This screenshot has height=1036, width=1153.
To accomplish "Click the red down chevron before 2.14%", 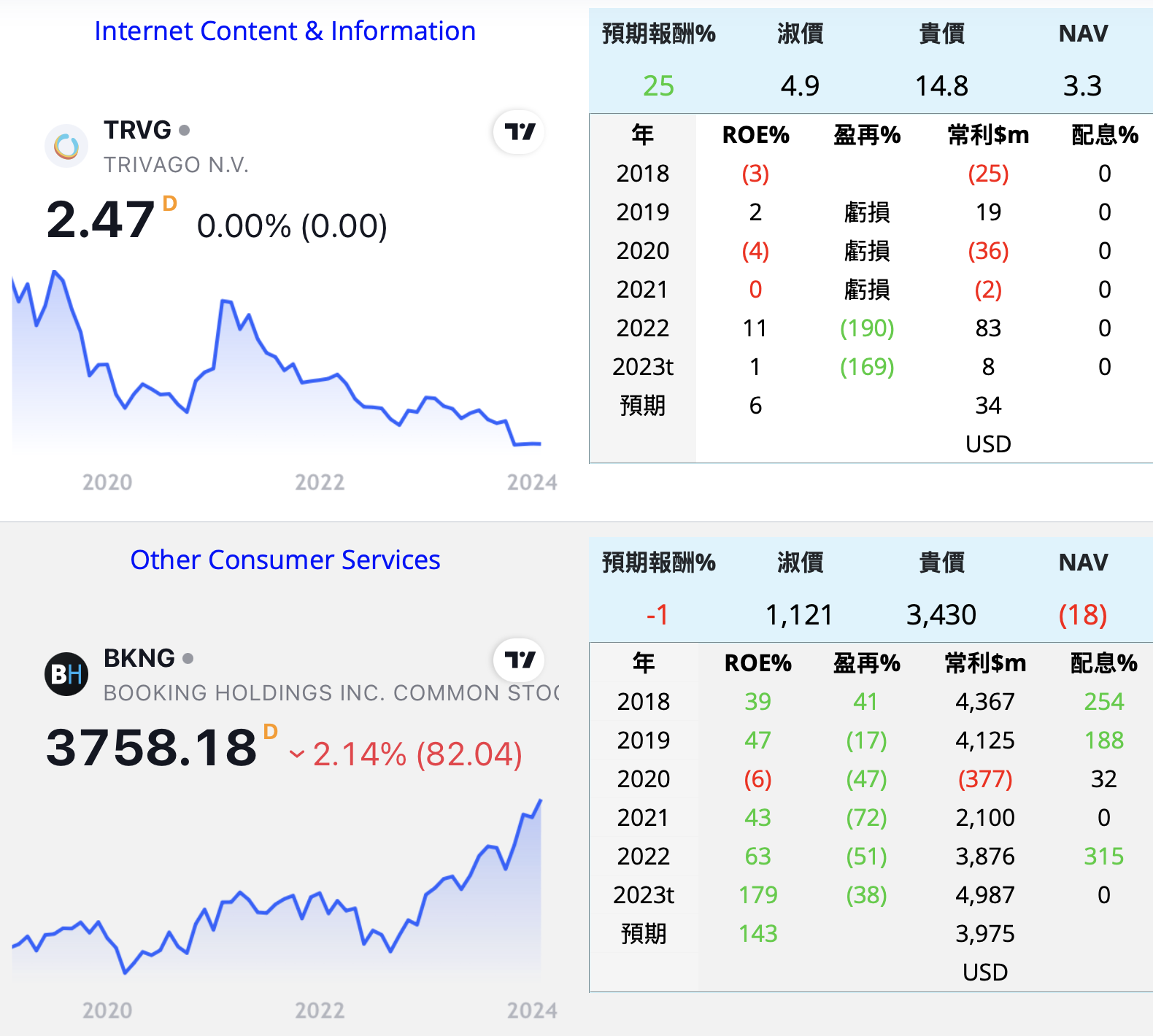I will 296,754.
